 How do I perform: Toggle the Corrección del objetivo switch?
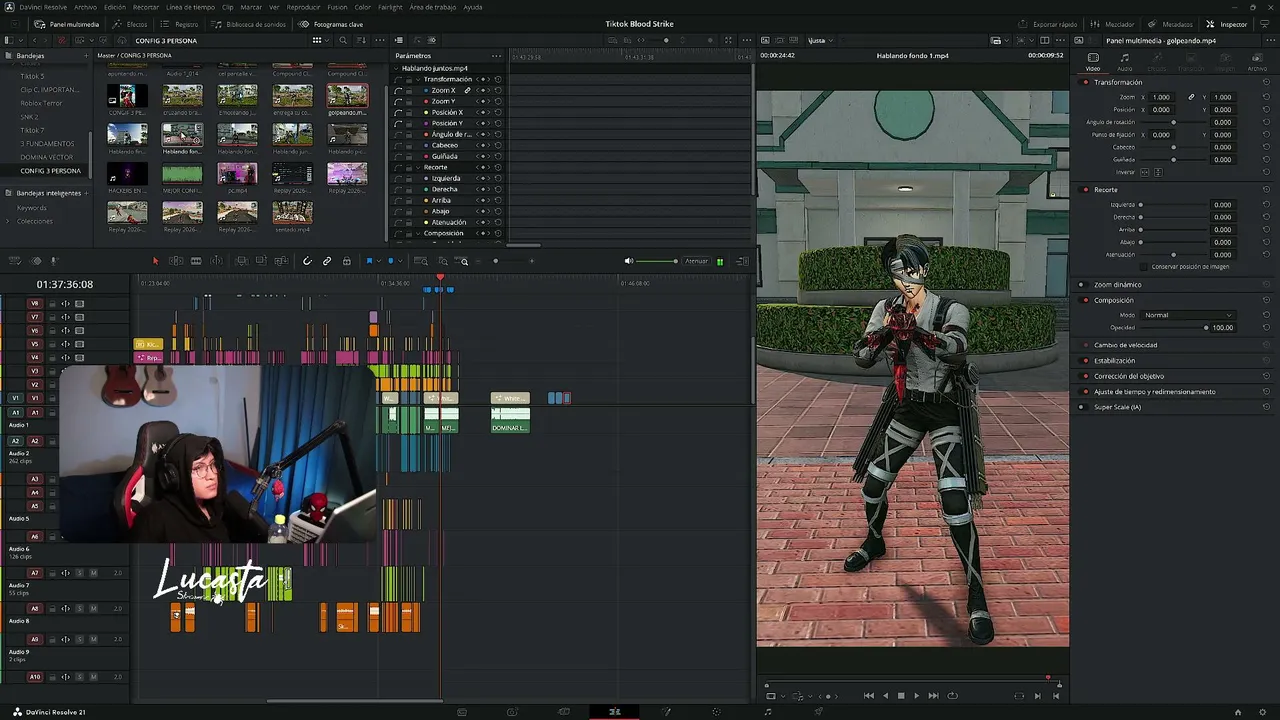[1082, 376]
